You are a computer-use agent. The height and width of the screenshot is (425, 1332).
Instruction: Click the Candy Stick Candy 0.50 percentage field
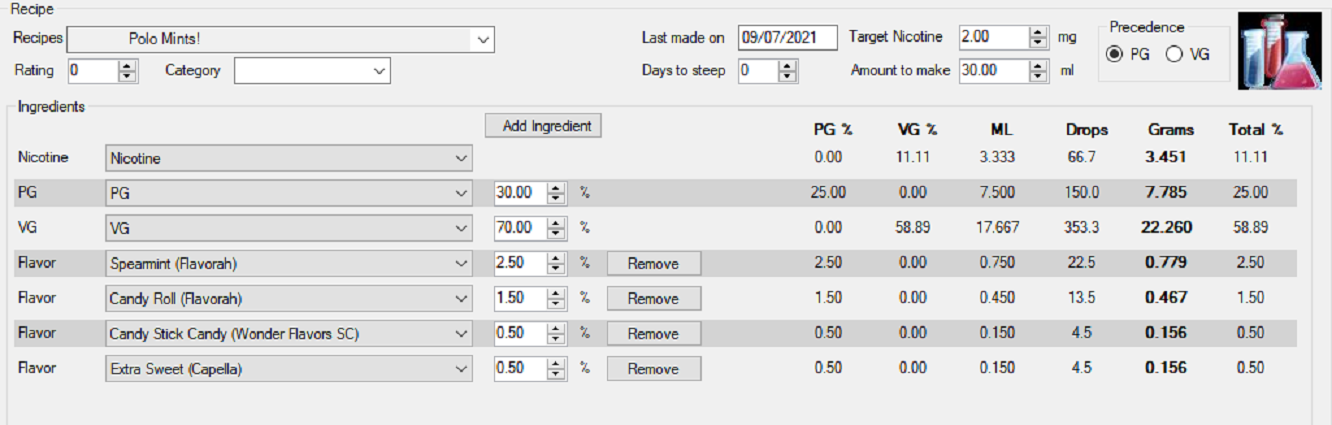point(531,333)
